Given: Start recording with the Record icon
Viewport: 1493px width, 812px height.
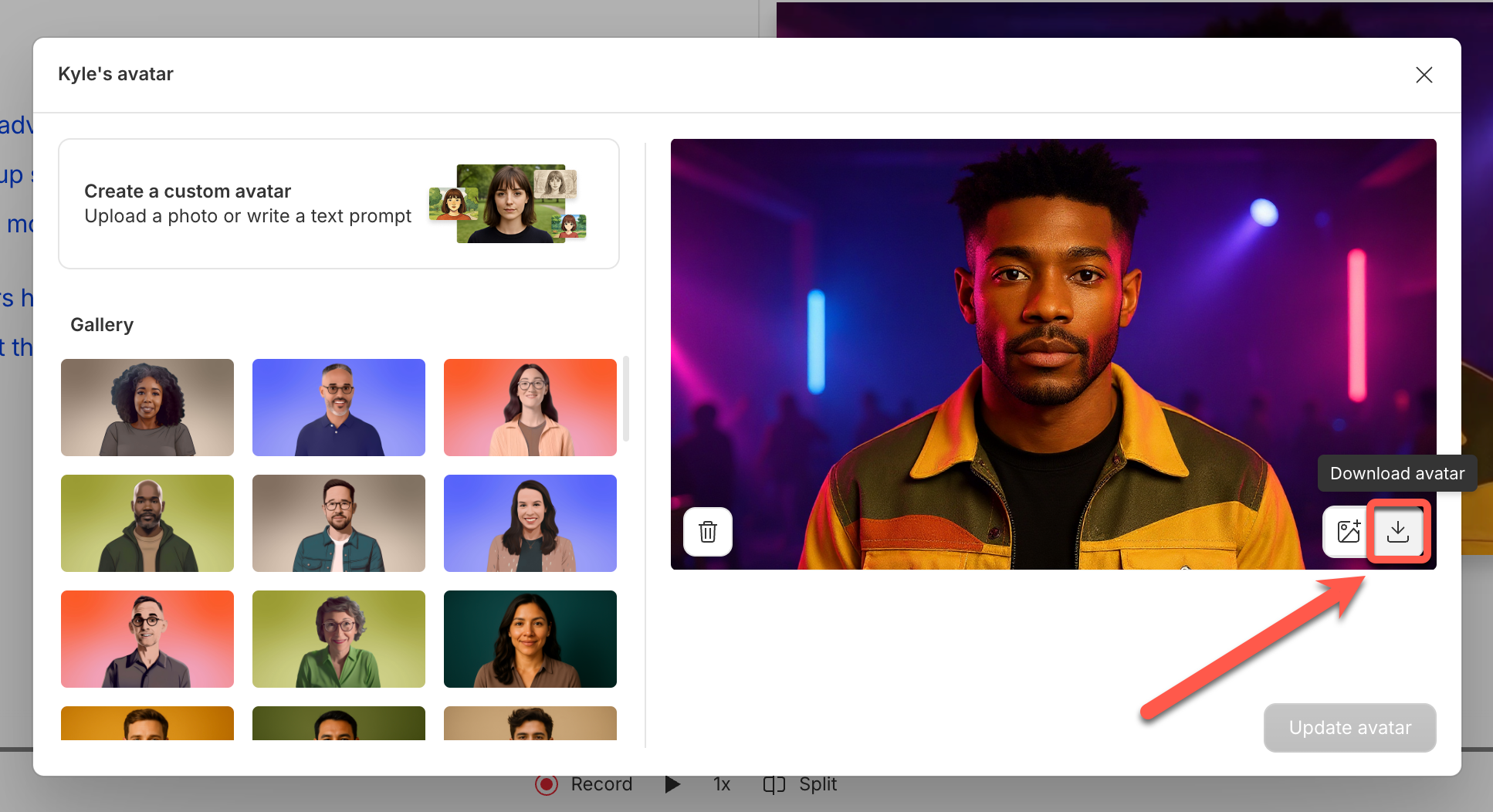Looking at the screenshot, I should [547, 784].
